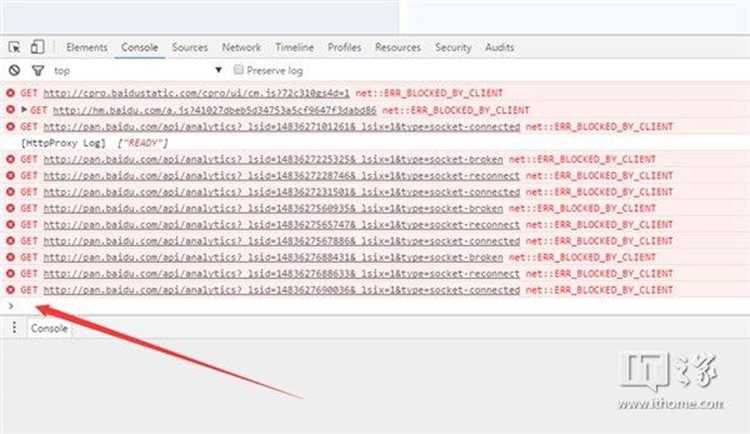Show the Security tab
The width and height of the screenshot is (750, 434).
point(453,47)
